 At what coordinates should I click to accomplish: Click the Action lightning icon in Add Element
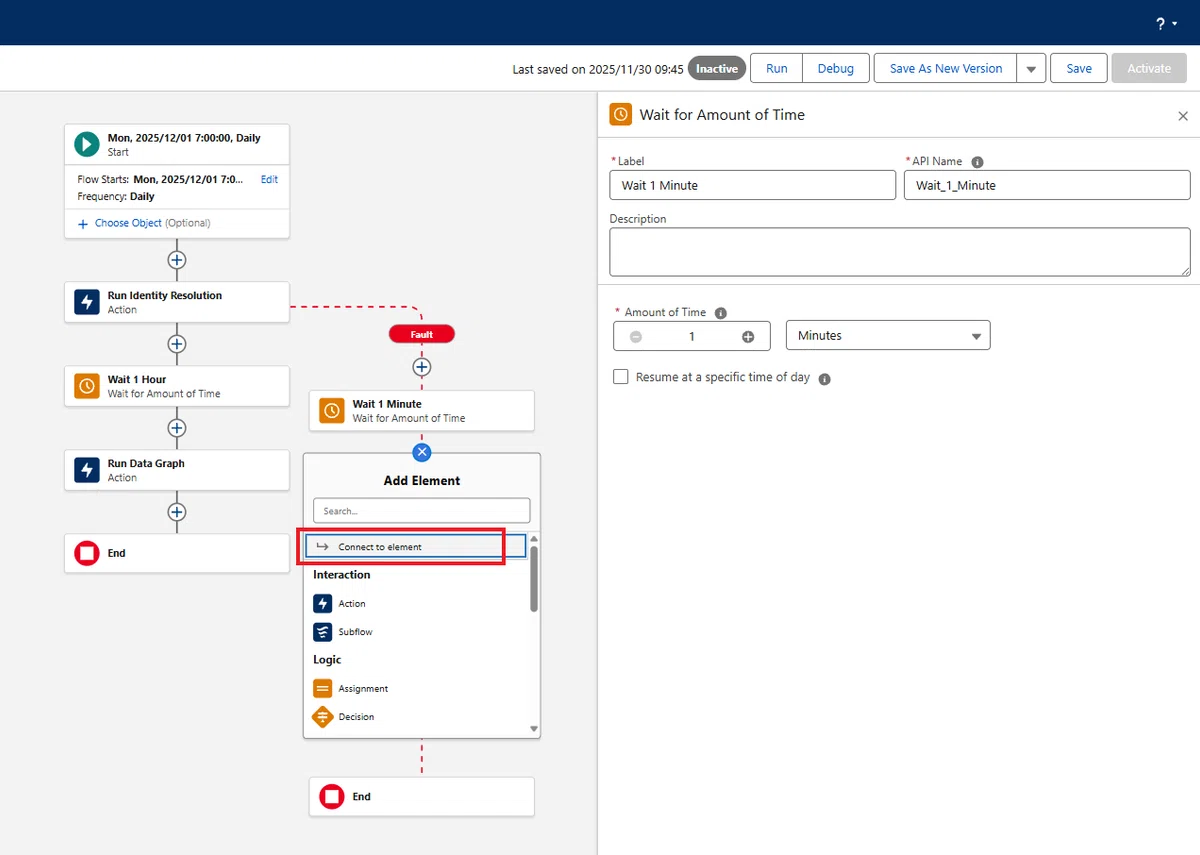(x=322, y=604)
